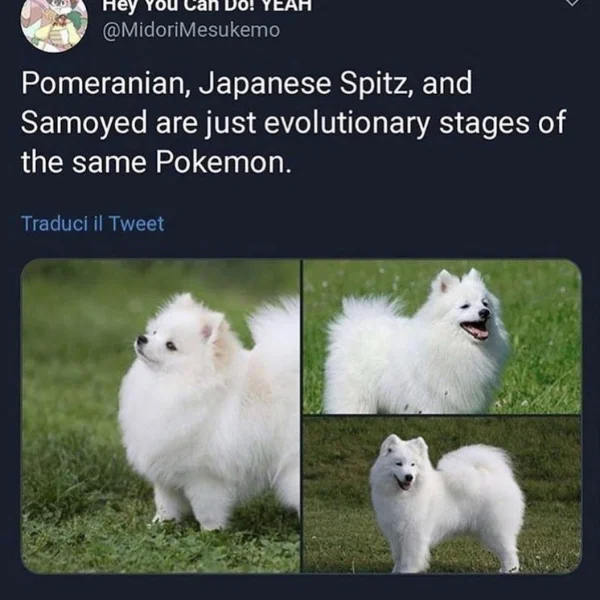Click the "Traduci il Tweet" link
The width and height of the screenshot is (600, 600).
(93, 223)
